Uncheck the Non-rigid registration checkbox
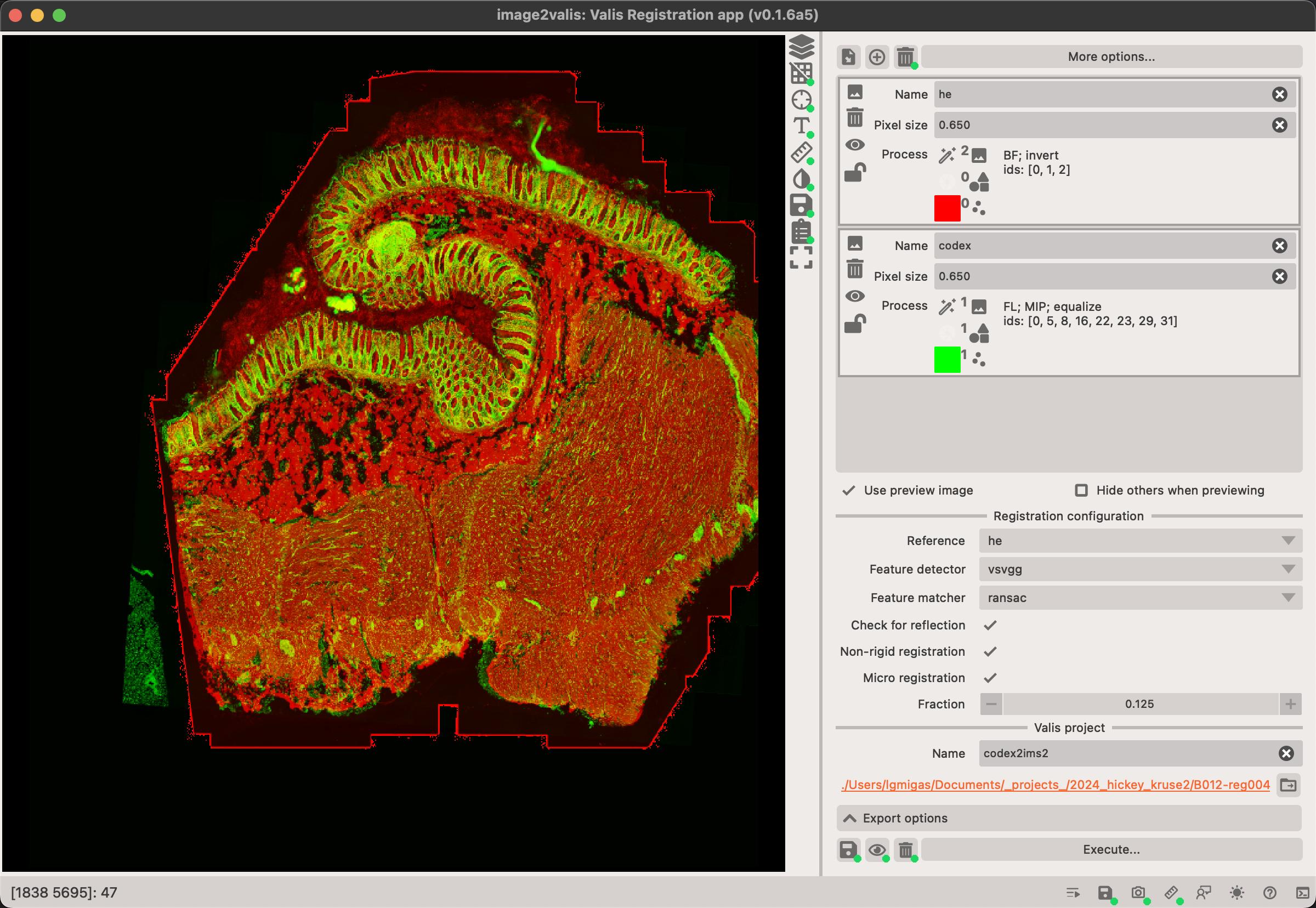The width and height of the screenshot is (1316, 908). coord(990,651)
